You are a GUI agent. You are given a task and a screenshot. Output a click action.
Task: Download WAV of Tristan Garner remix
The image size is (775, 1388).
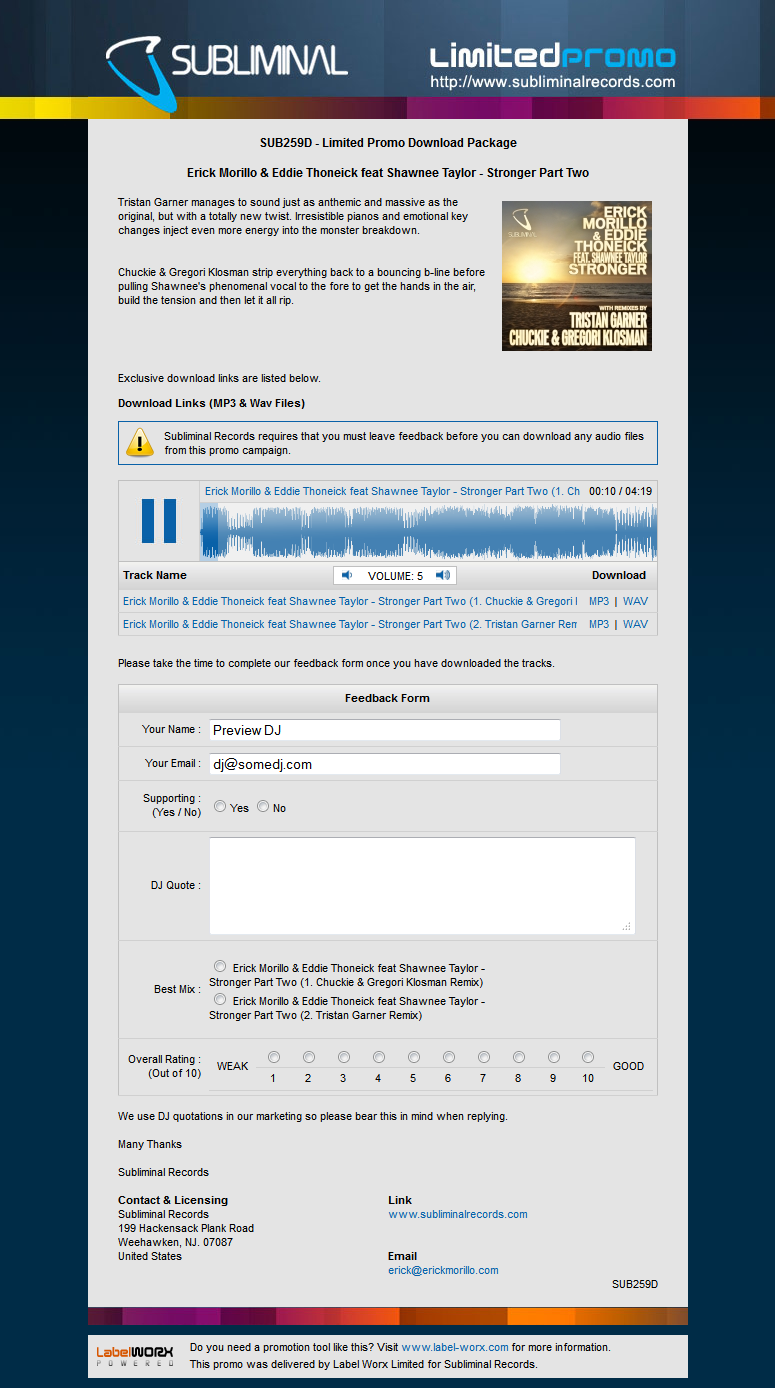pos(635,624)
